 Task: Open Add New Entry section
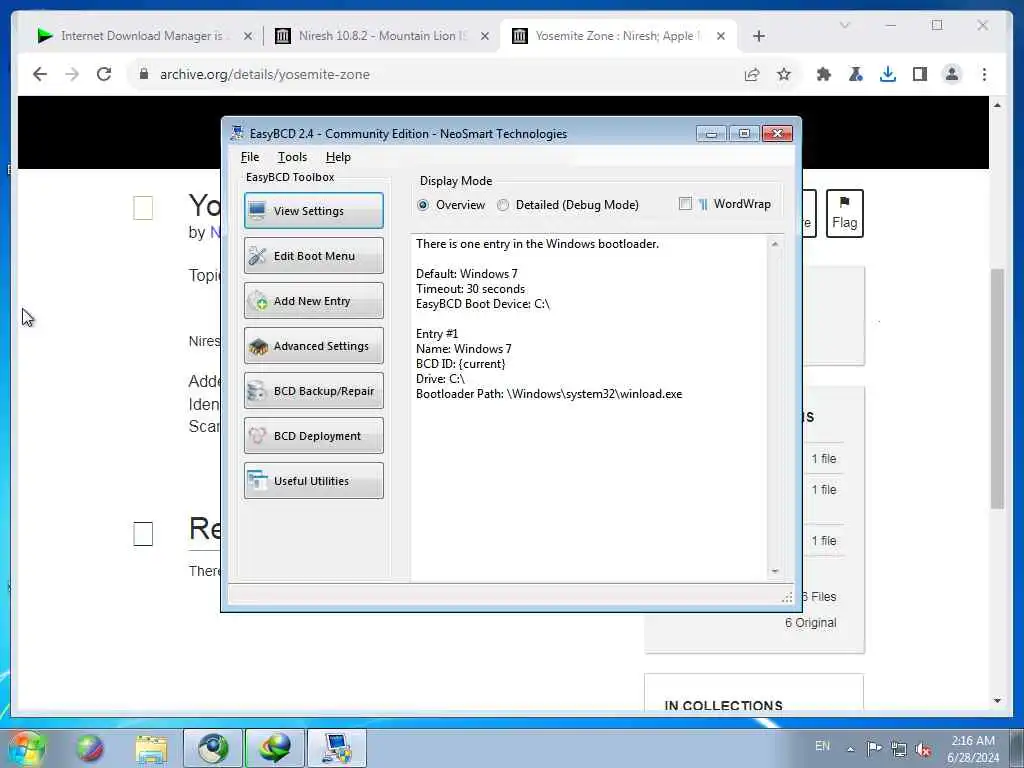coord(313,300)
